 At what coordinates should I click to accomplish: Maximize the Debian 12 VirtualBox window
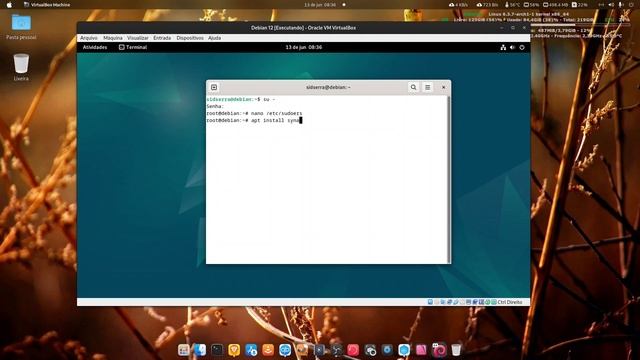513,28
